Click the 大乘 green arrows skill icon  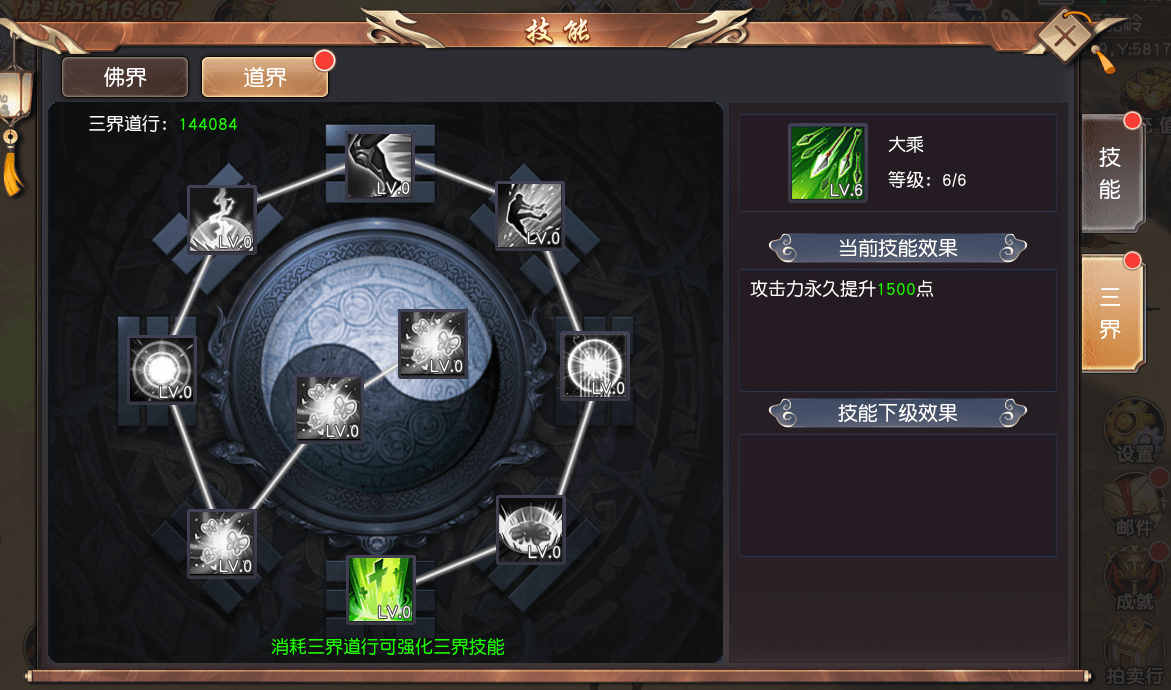pyautogui.click(x=828, y=163)
